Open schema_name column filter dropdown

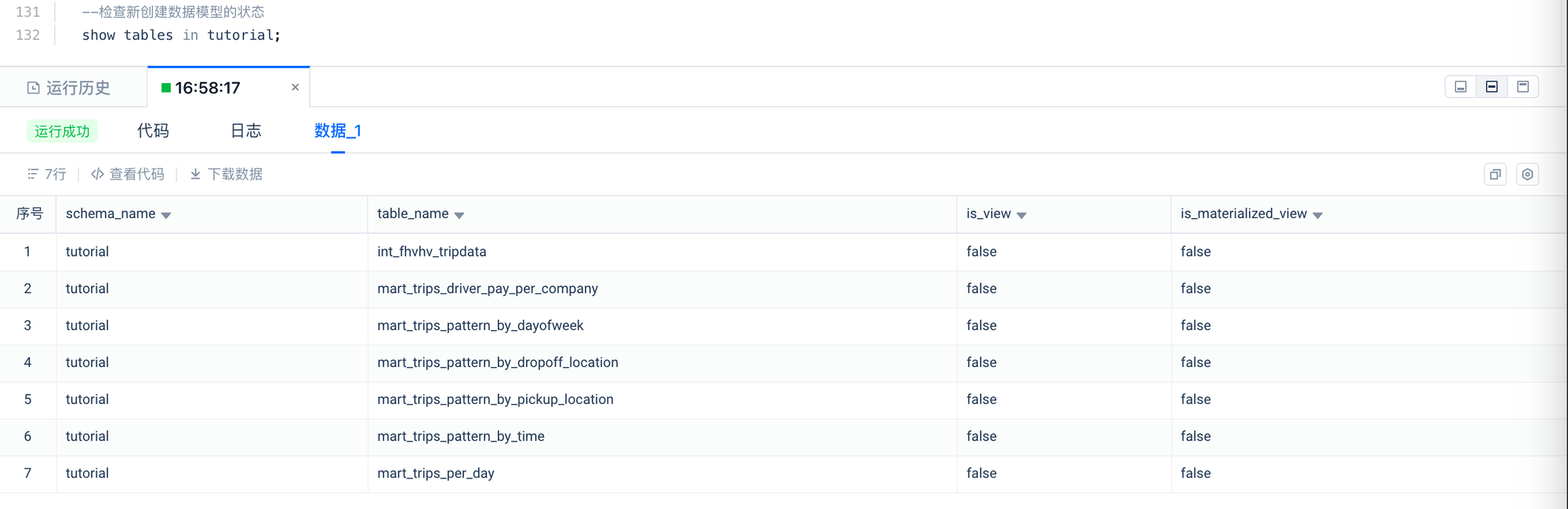point(166,215)
